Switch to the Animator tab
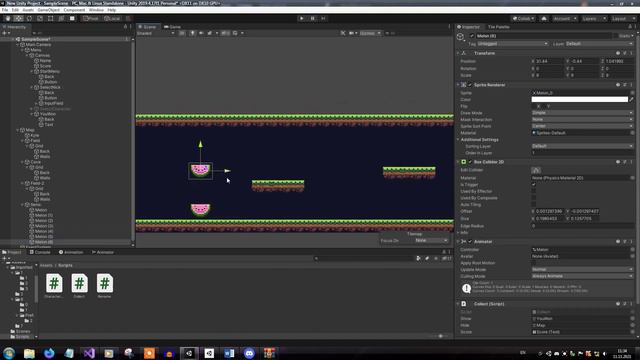 point(103,252)
